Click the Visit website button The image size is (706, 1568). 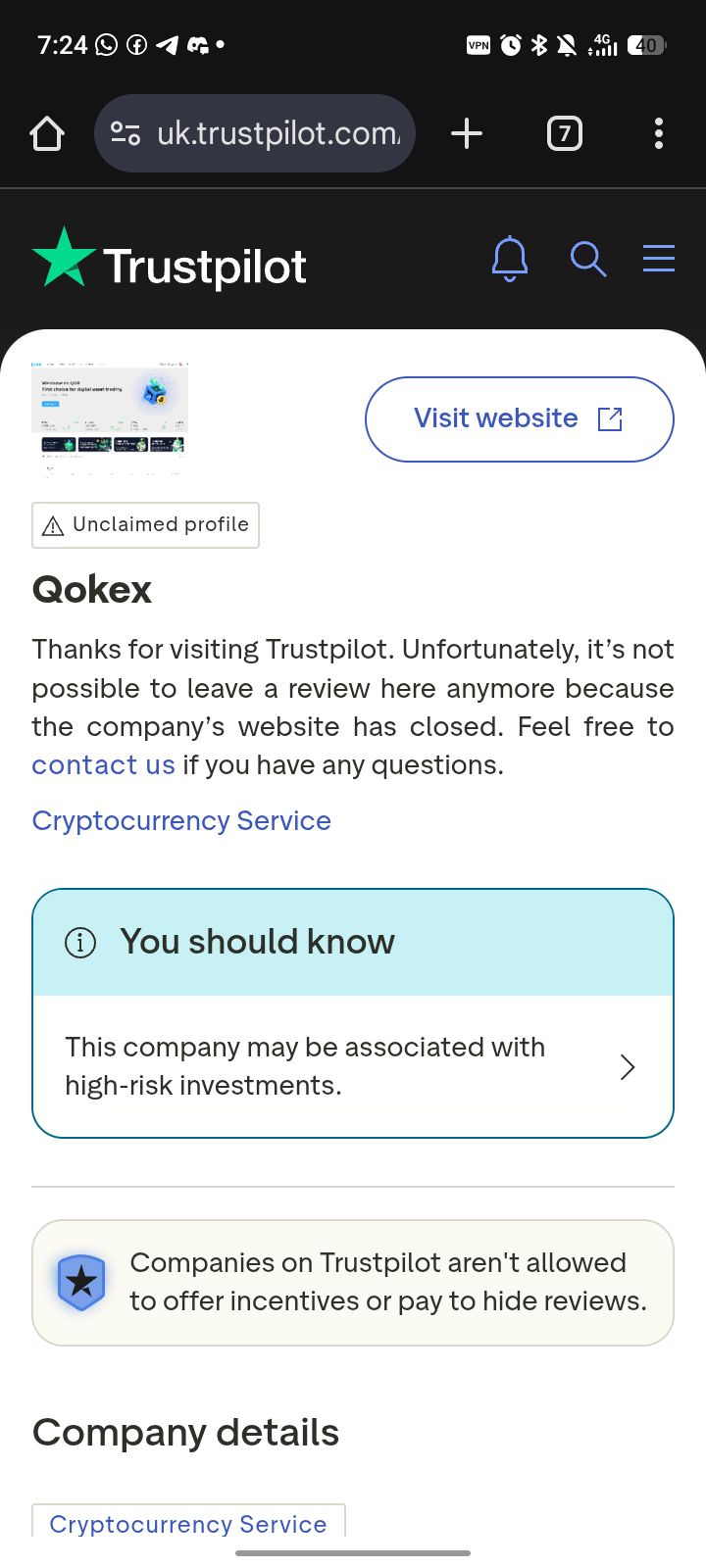[x=519, y=418]
